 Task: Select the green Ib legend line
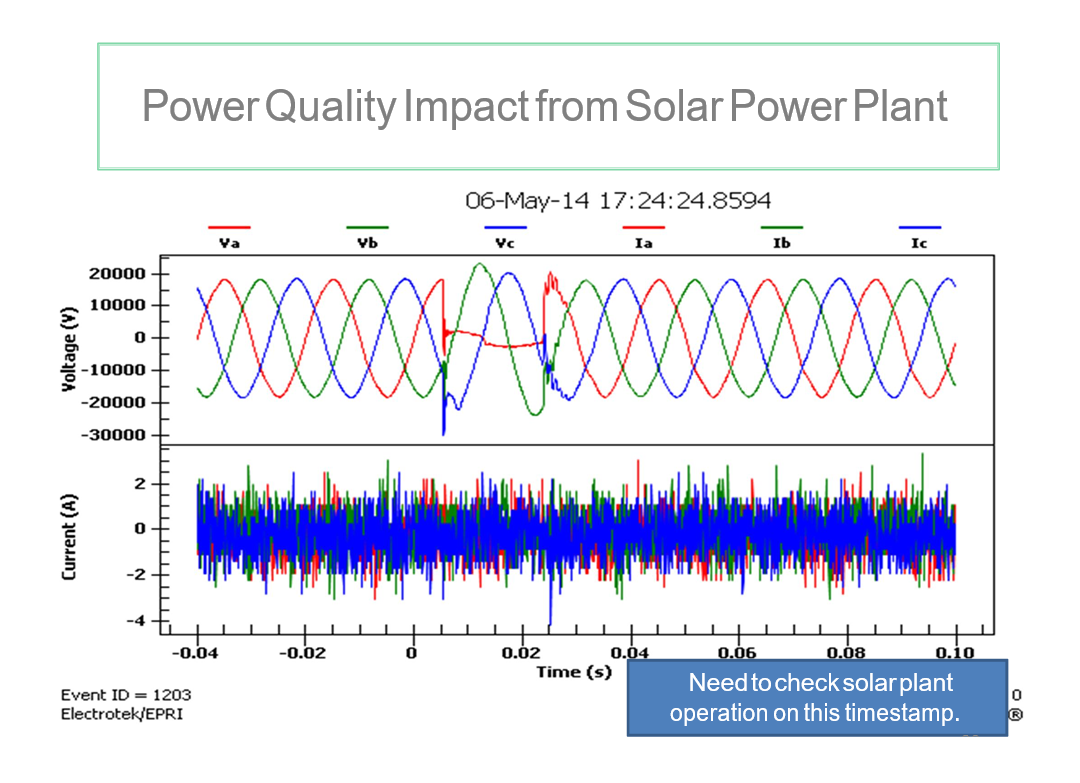click(x=782, y=228)
